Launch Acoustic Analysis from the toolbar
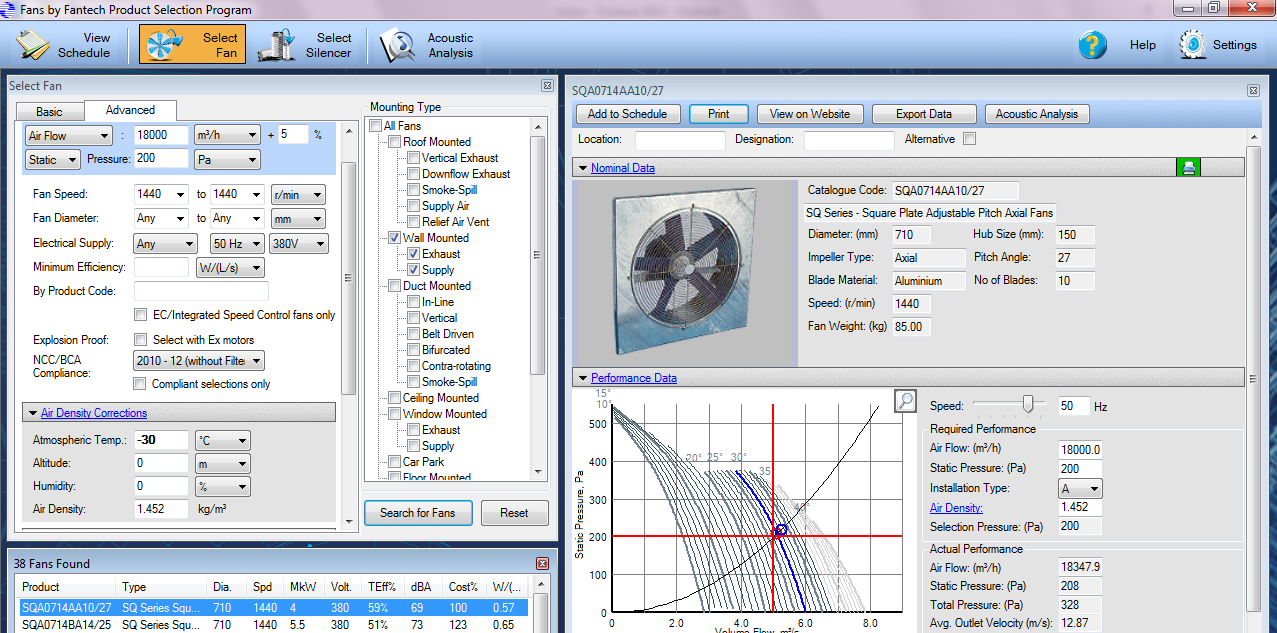 [398, 45]
